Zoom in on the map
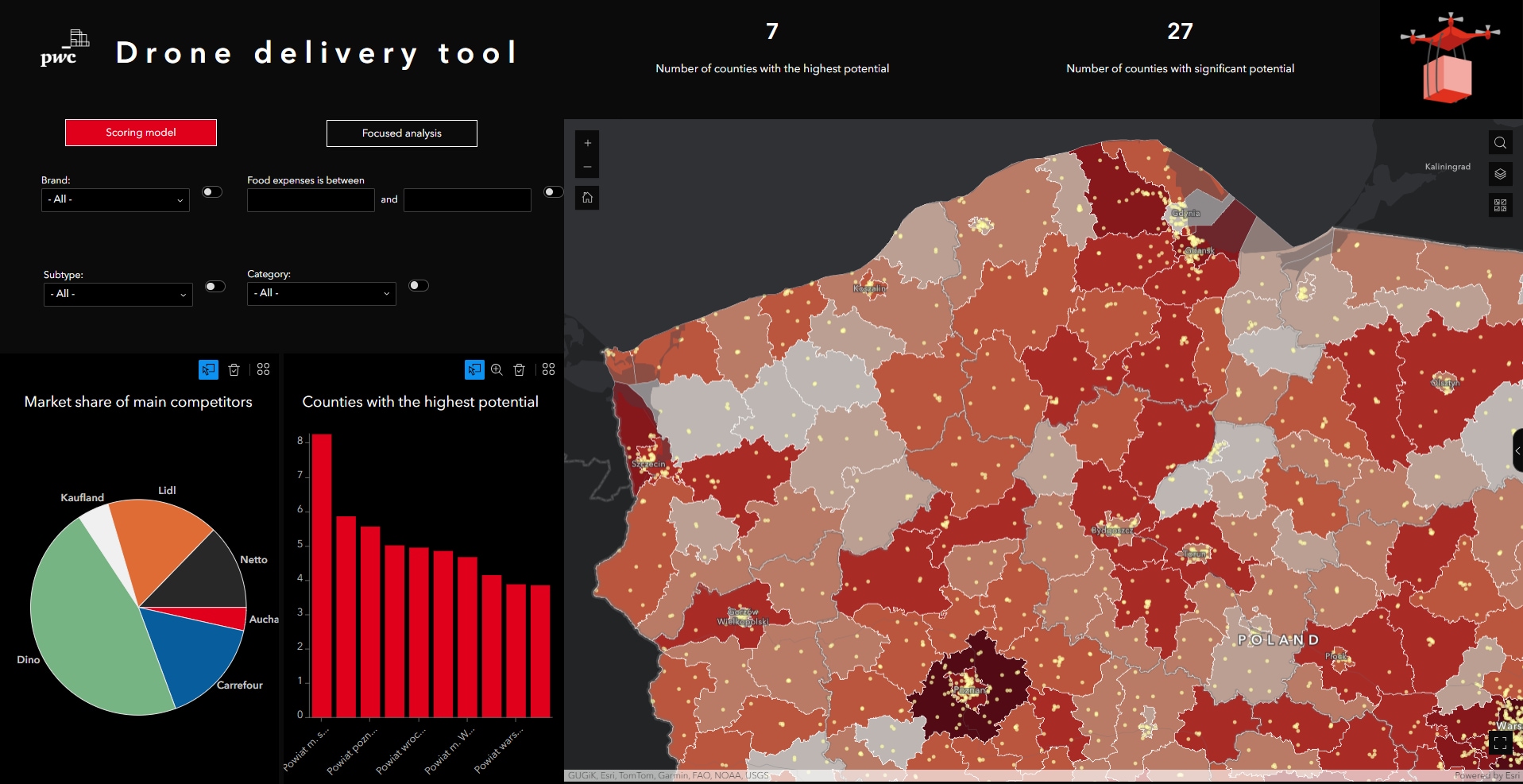Image resolution: width=1523 pixels, height=784 pixels. (x=587, y=143)
